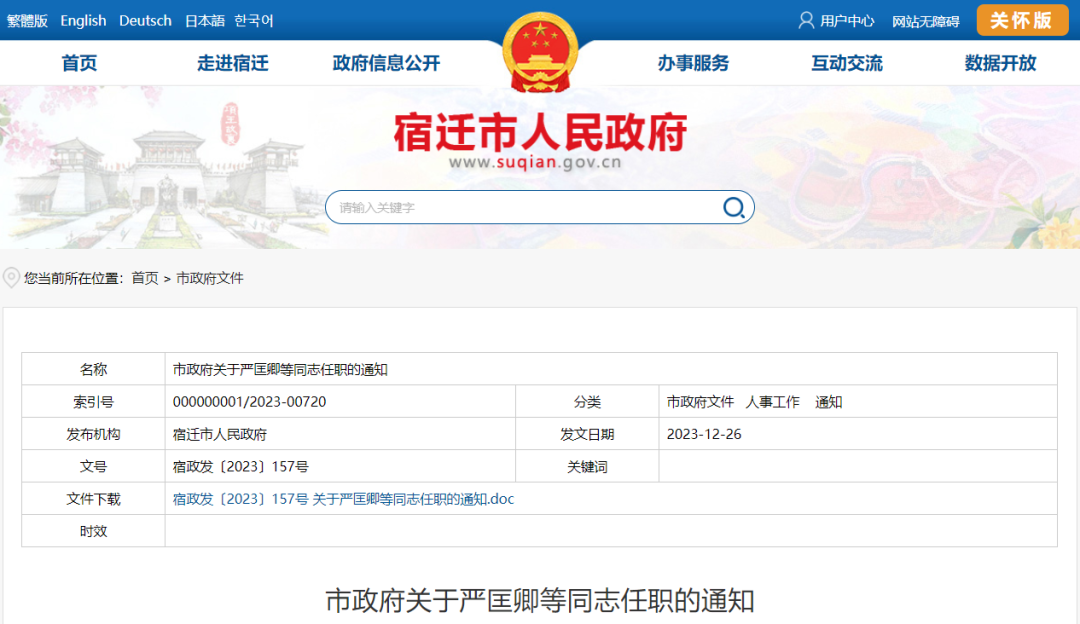The image size is (1080, 624).
Task: Switch site language to English
Action: tap(83, 20)
